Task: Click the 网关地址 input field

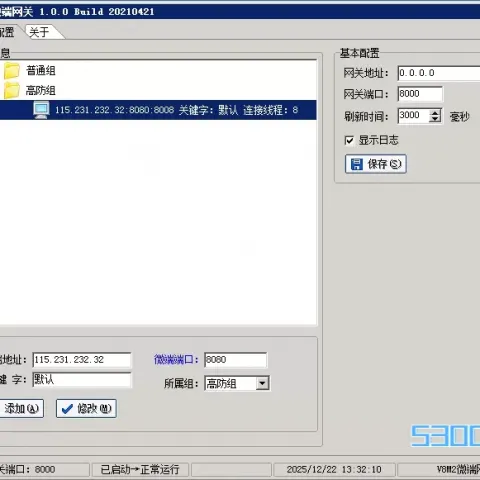Action: (439, 73)
